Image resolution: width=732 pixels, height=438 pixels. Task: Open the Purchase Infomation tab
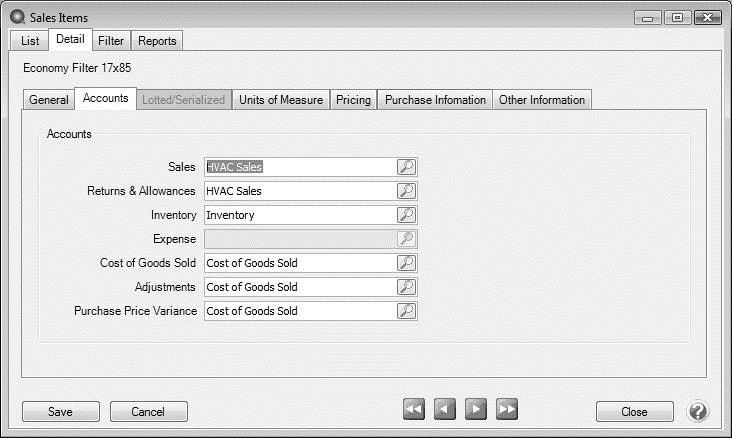[435, 100]
